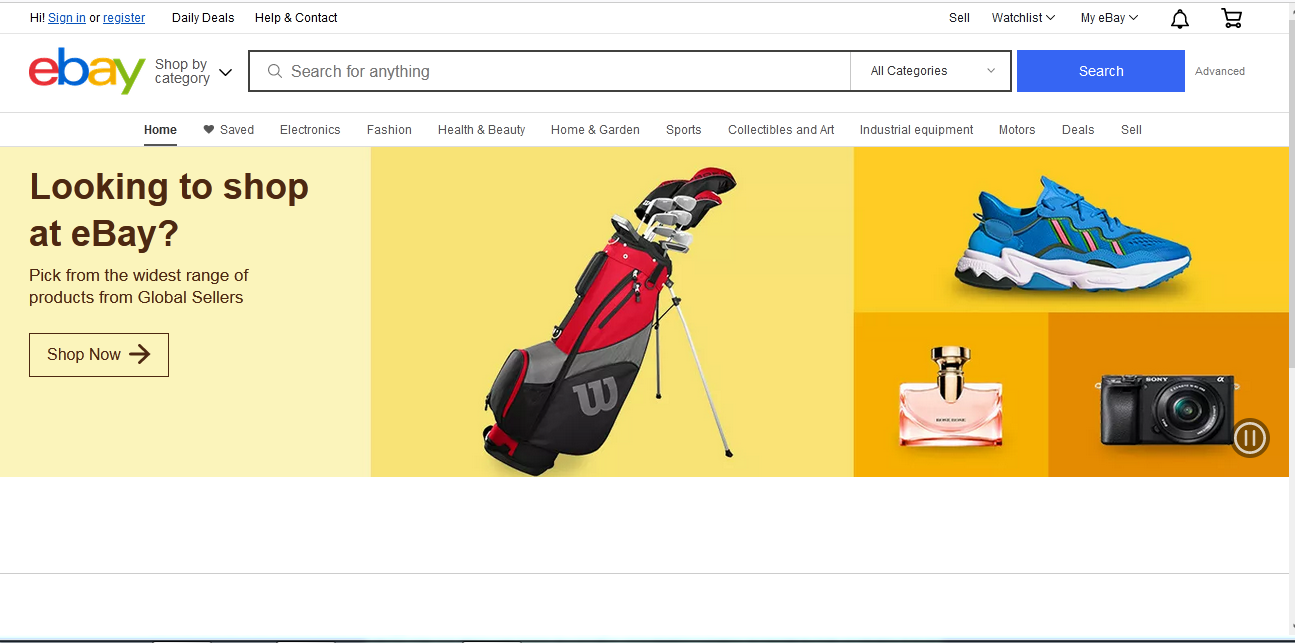Click the blue Search button
1295x643 pixels.
pos(1101,71)
